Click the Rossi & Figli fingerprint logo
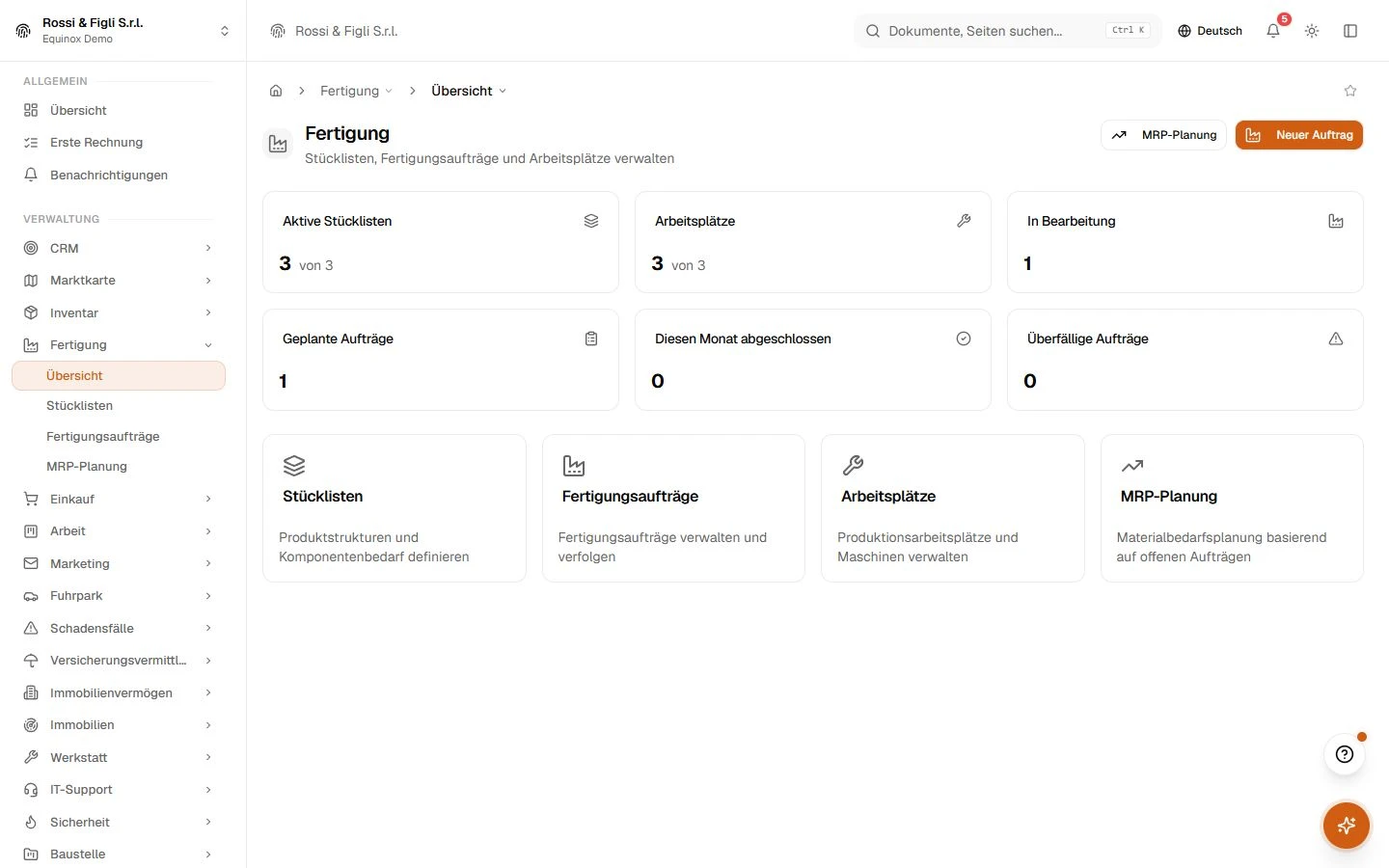Image resolution: width=1389 pixels, height=868 pixels. pyautogui.click(x=23, y=31)
